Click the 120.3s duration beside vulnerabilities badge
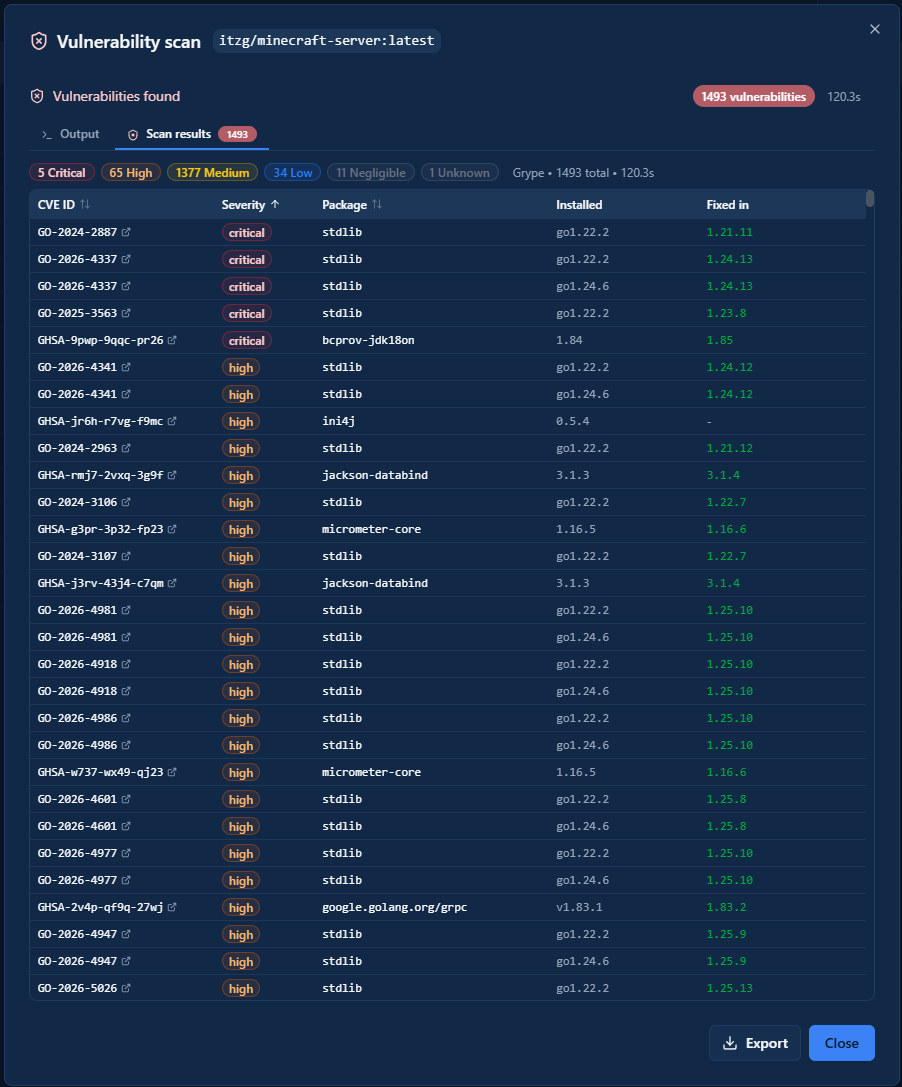Image resolution: width=902 pixels, height=1087 pixels. 844,97
